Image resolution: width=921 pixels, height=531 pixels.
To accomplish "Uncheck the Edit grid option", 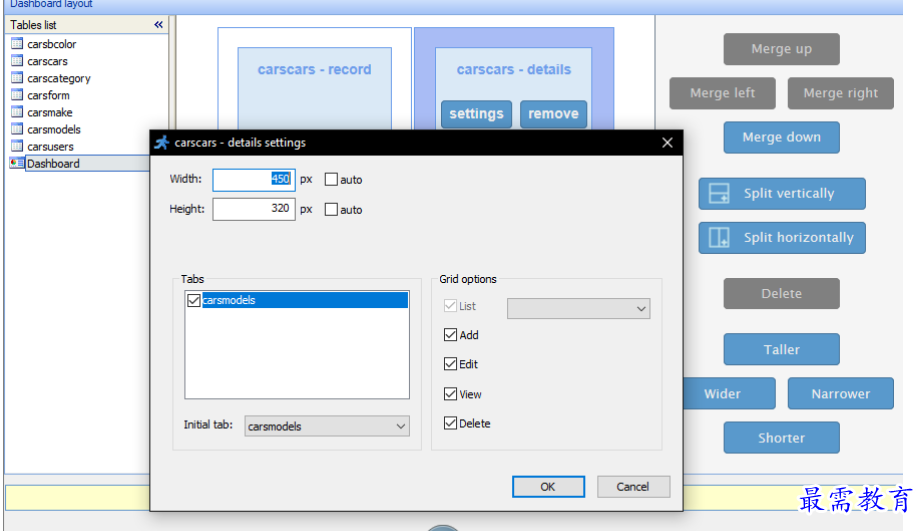I will click(x=451, y=364).
